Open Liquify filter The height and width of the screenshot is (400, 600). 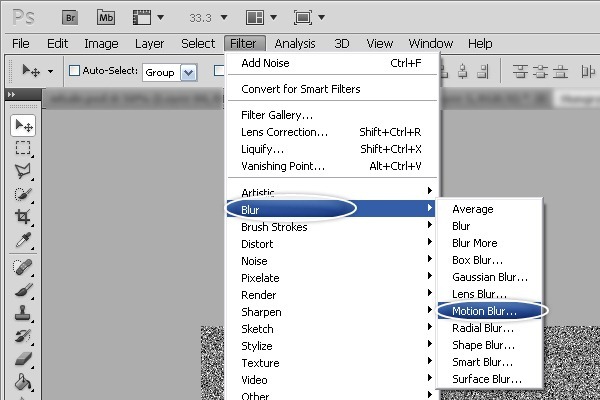click(x=332, y=149)
